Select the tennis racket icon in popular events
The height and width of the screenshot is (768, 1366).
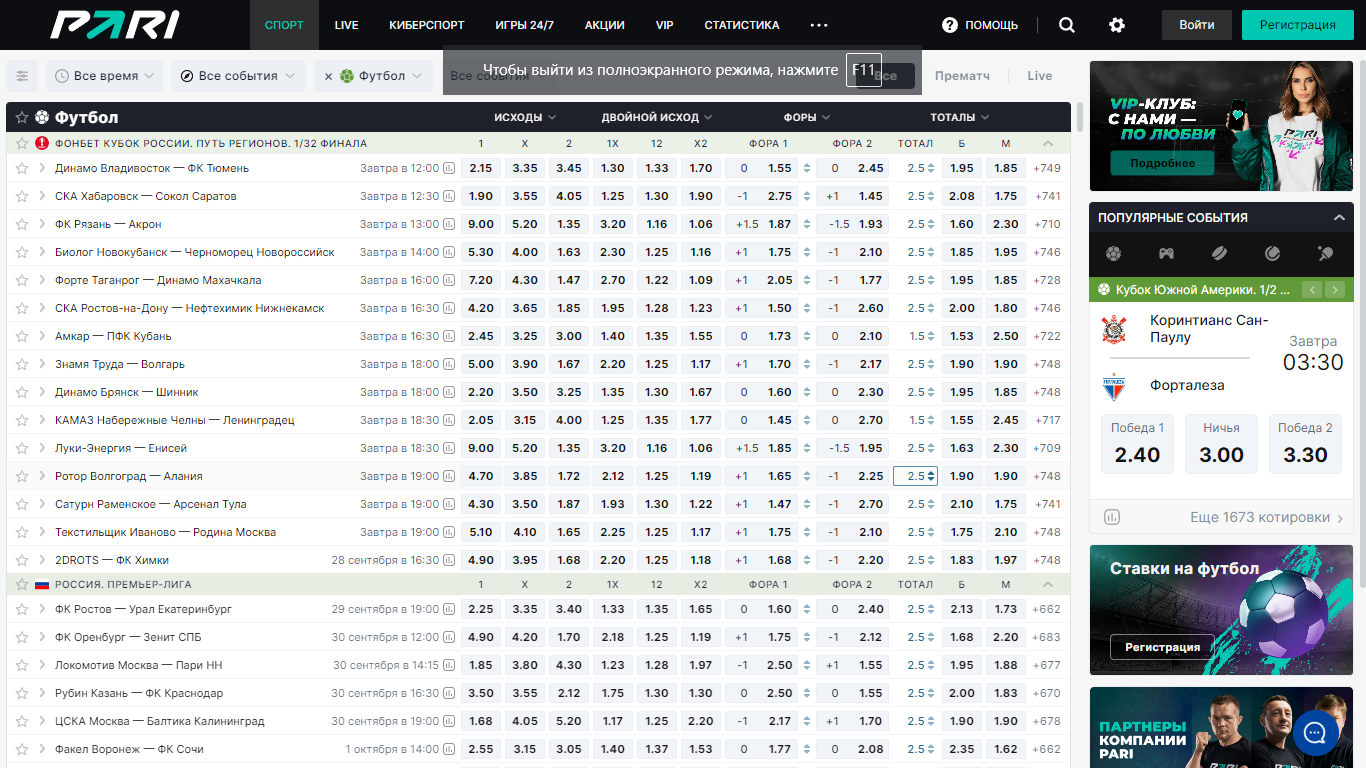[x=1326, y=254]
